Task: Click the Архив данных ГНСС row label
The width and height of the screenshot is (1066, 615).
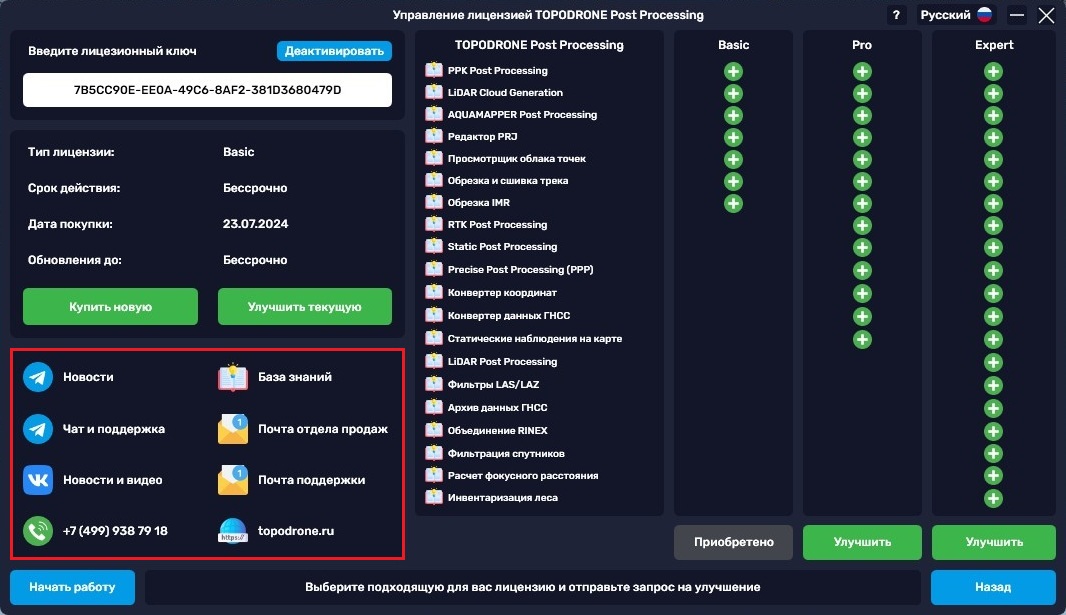Action: (497, 407)
